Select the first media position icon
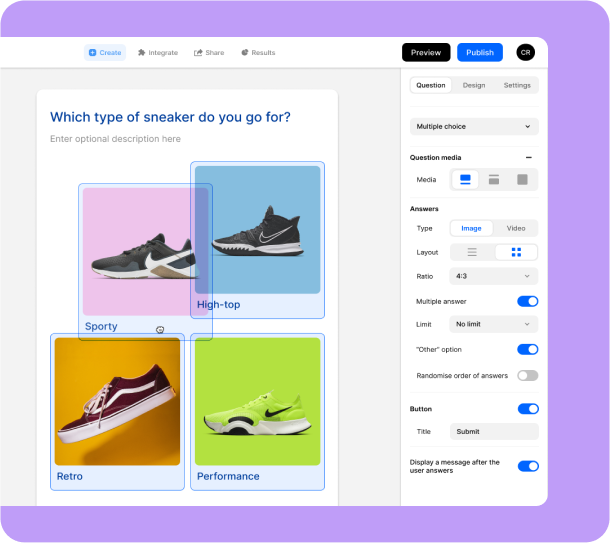610x543 pixels. pos(464,180)
